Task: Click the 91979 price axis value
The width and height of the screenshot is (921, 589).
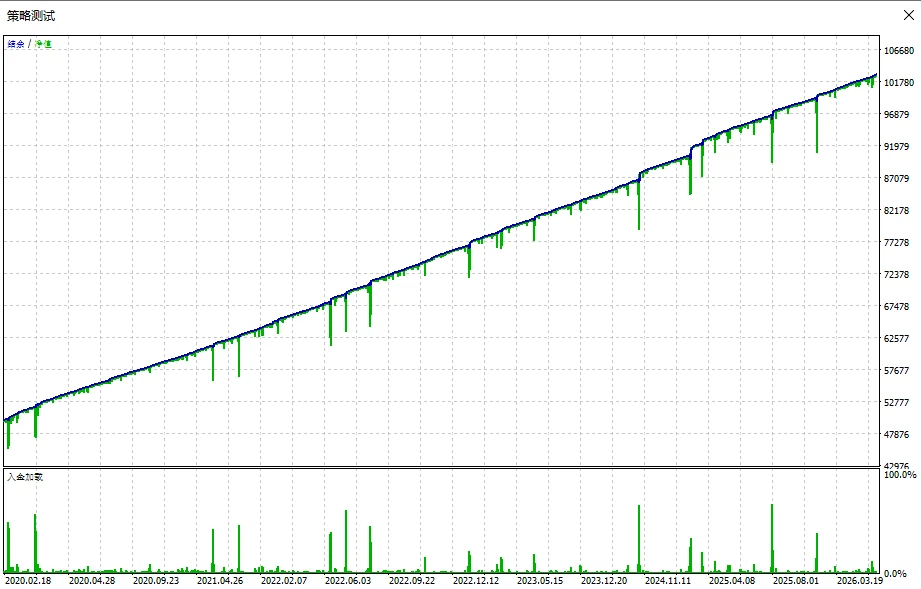Action: pyautogui.click(x=897, y=147)
